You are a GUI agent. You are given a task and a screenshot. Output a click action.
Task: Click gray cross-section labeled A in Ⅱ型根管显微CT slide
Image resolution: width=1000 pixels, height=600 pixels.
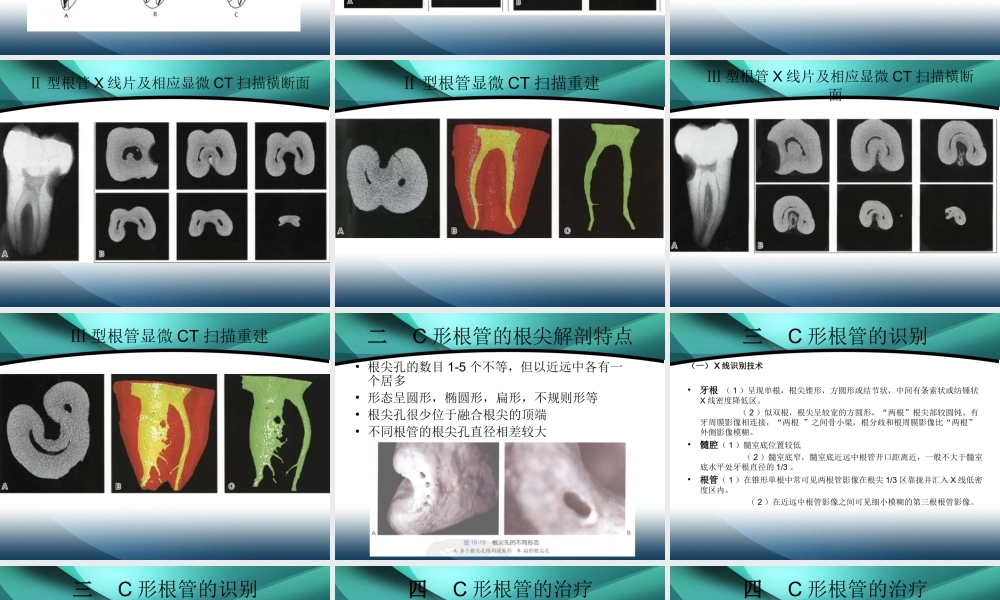pyautogui.click(x=388, y=179)
